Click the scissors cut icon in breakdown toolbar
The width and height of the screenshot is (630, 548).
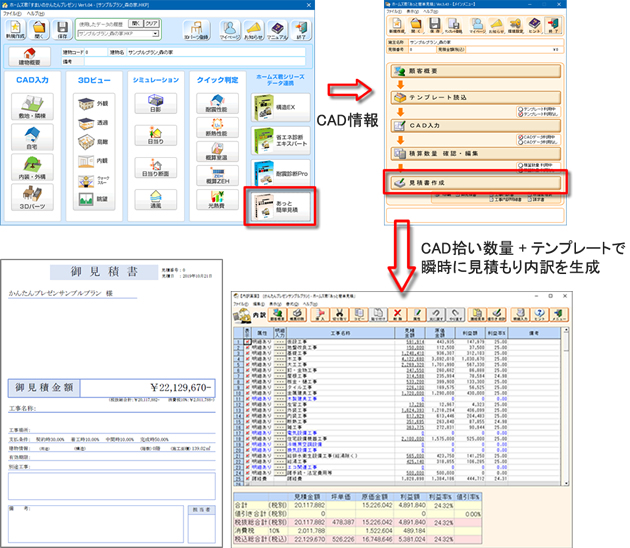pos(340,314)
